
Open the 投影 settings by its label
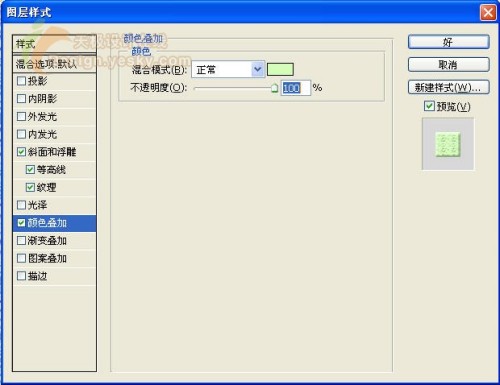37,81
